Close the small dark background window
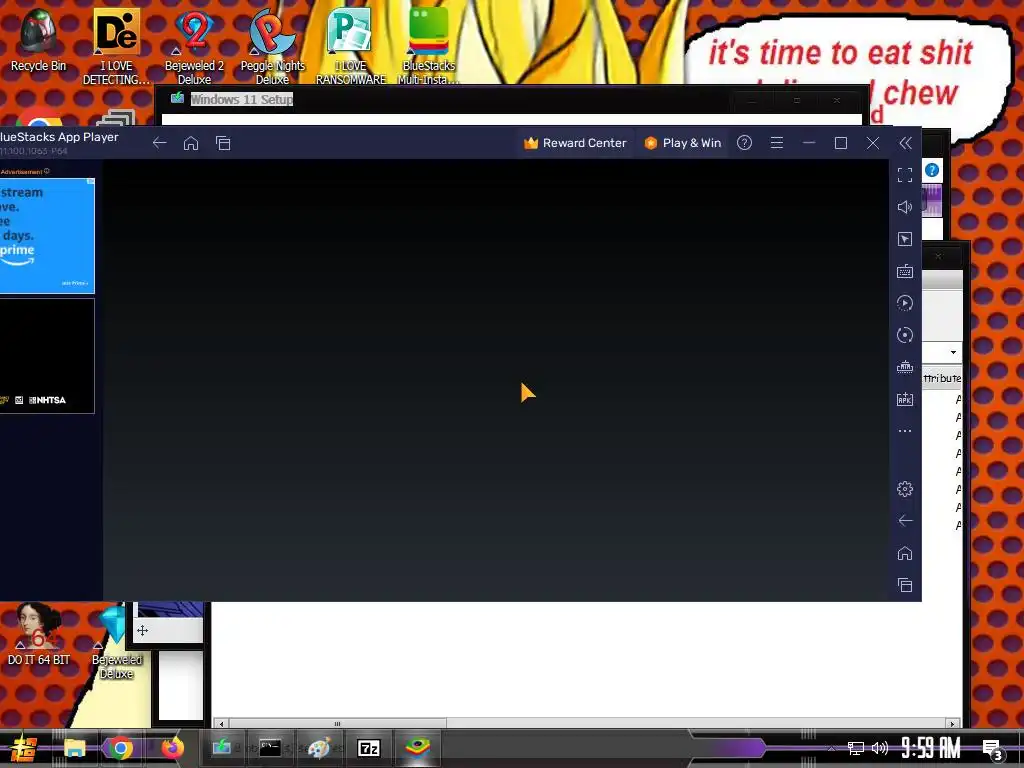This screenshot has height=768, width=1024. click(x=938, y=256)
